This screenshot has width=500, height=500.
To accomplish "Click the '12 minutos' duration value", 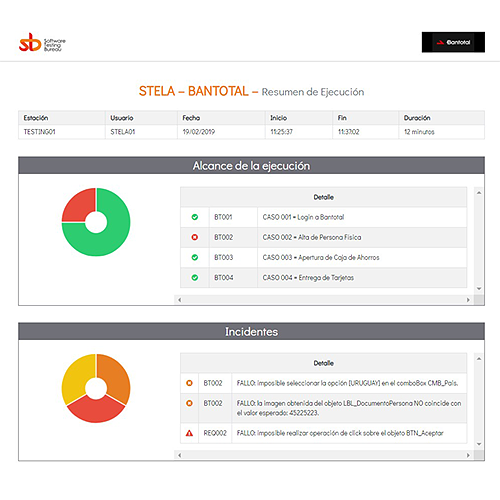I will [x=419, y=132].
